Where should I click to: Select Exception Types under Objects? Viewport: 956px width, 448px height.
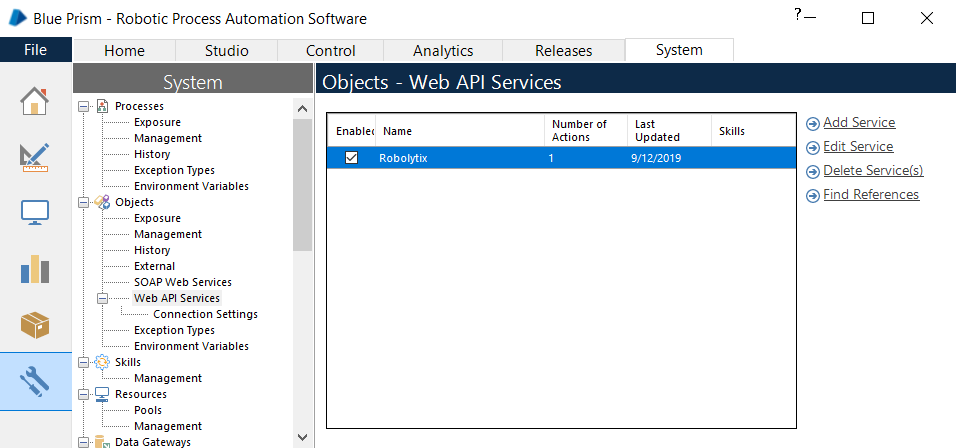[x=174, y=330]
